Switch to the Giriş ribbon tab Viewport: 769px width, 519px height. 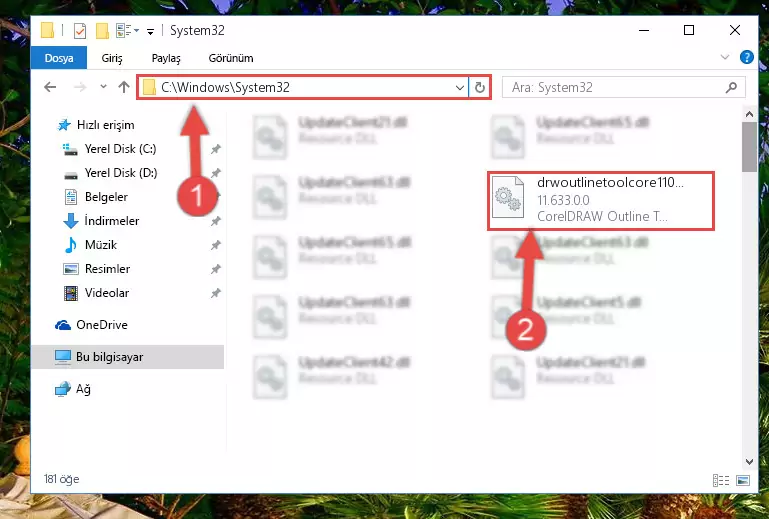[112, 58]
